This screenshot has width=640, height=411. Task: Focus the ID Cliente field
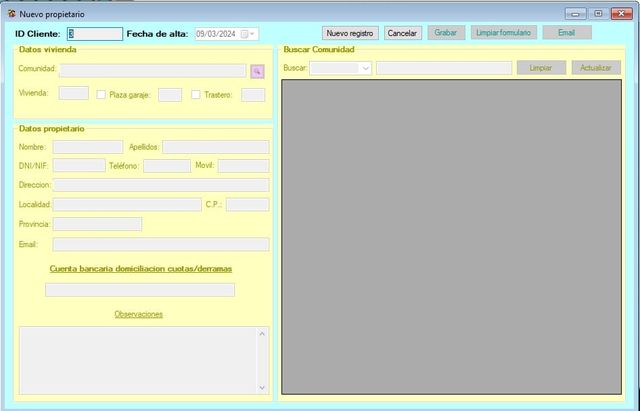95,34
